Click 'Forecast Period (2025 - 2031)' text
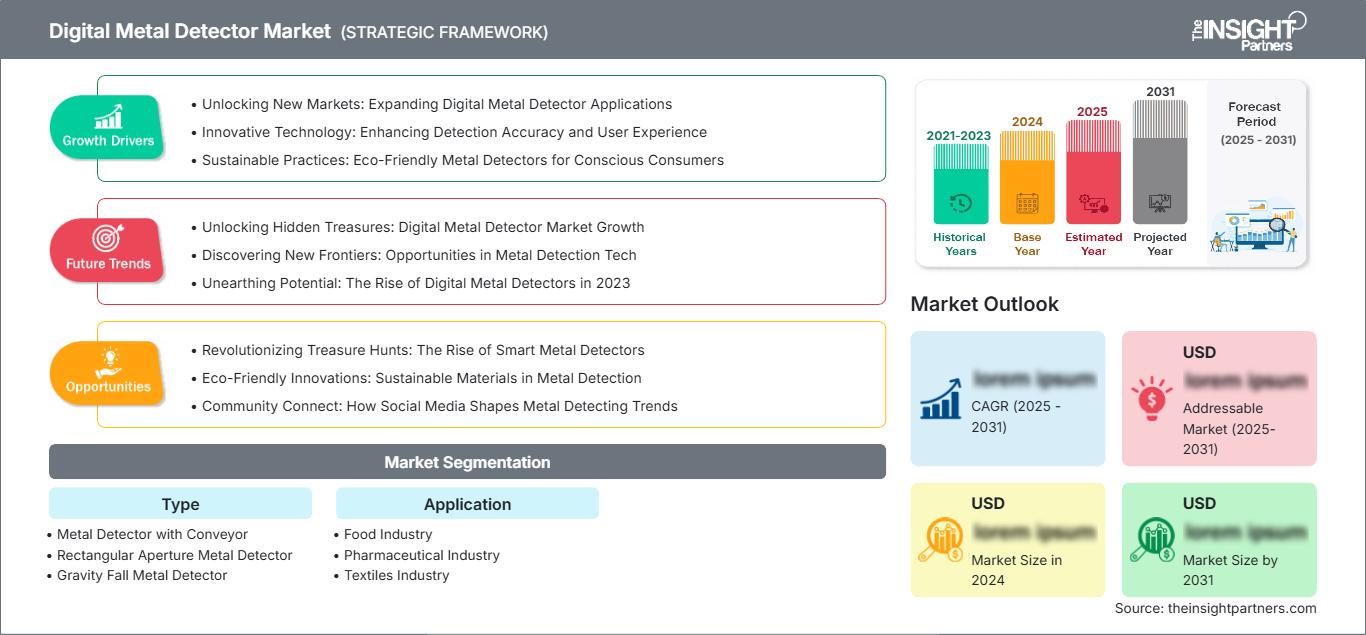 1258,123
